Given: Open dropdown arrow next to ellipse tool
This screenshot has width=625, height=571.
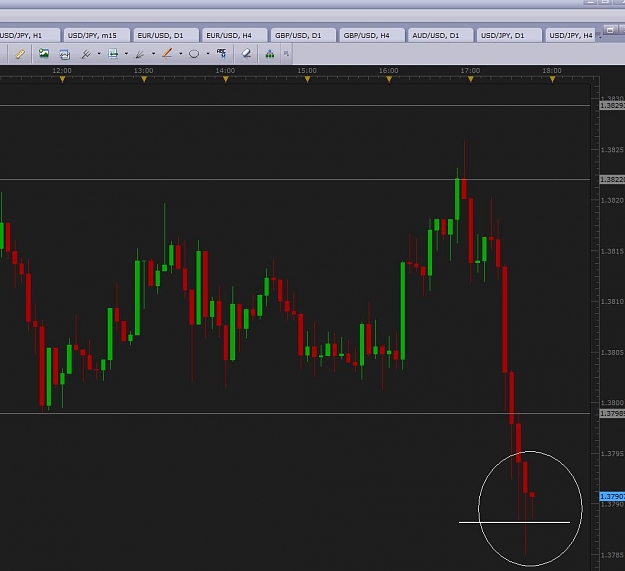Looking at the screenshot, I should point(208,54).
